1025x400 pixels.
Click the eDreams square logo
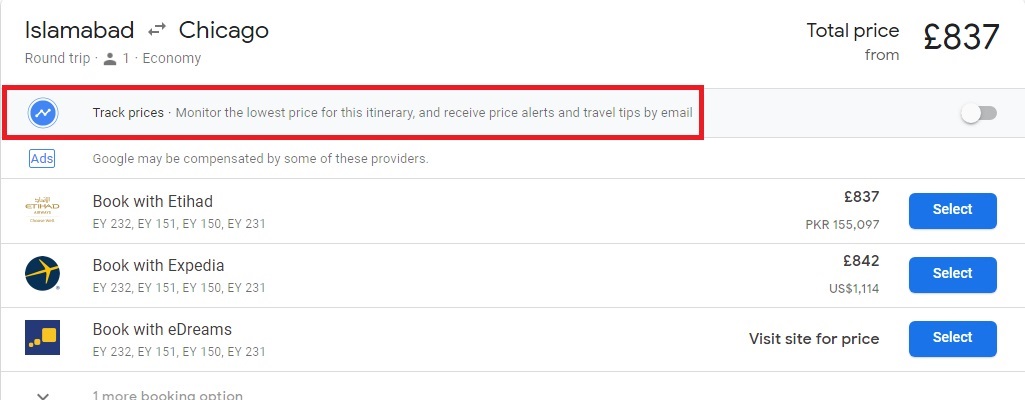[x=42, y=337]
